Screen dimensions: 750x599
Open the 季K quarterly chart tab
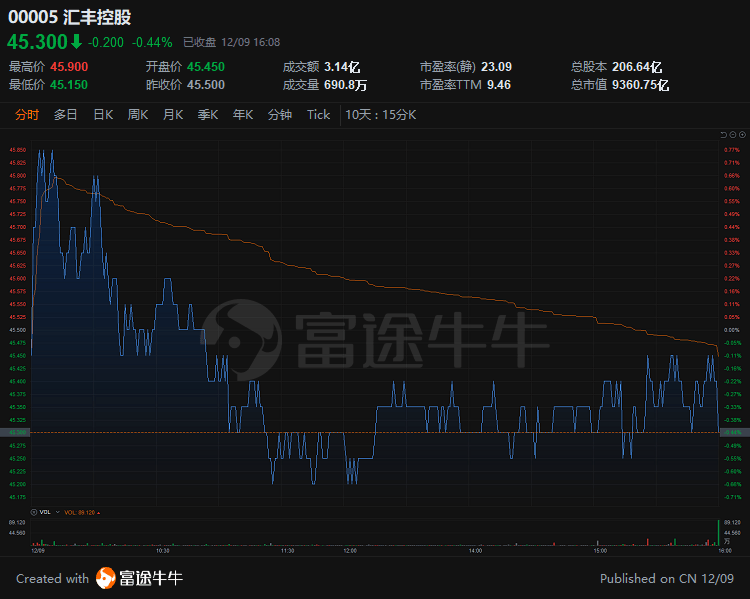[x=208, y=114]
